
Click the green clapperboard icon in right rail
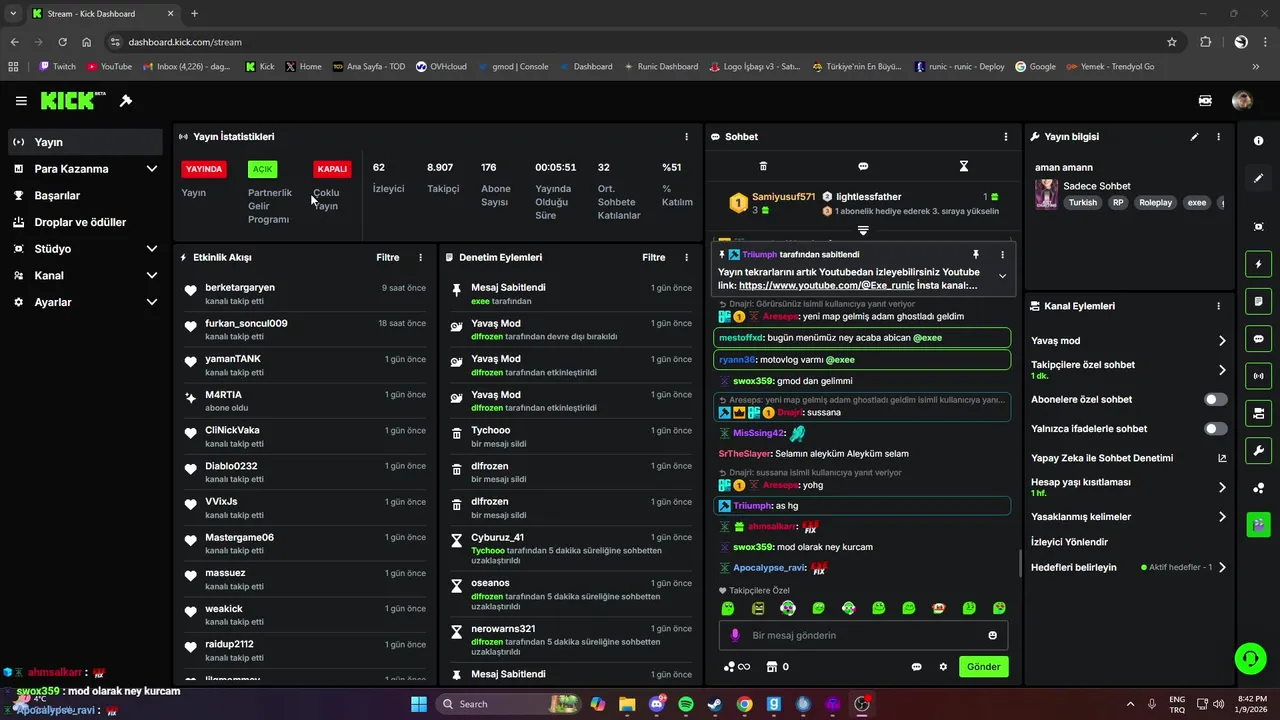[1258, 524]
